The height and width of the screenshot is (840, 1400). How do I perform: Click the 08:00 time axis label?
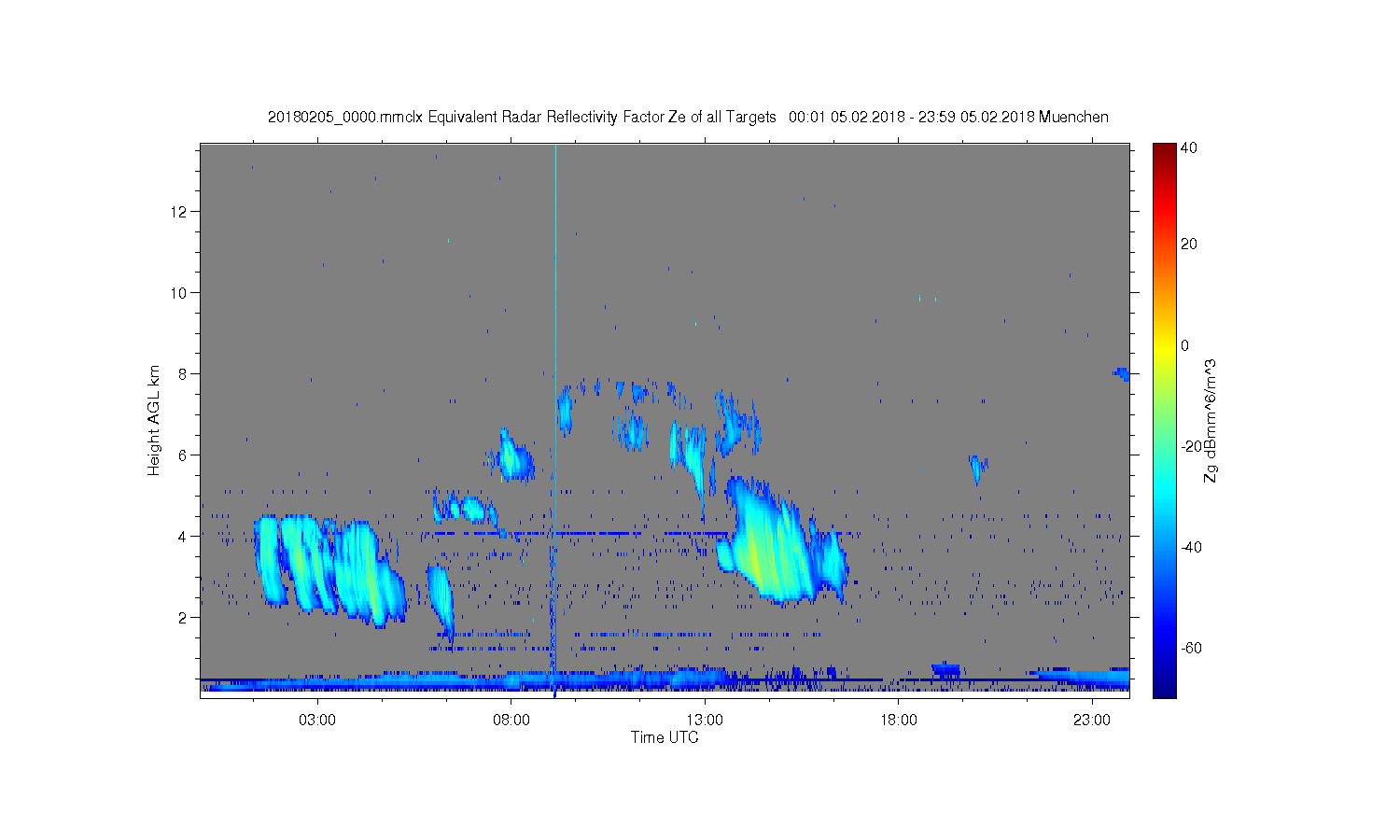511,721
